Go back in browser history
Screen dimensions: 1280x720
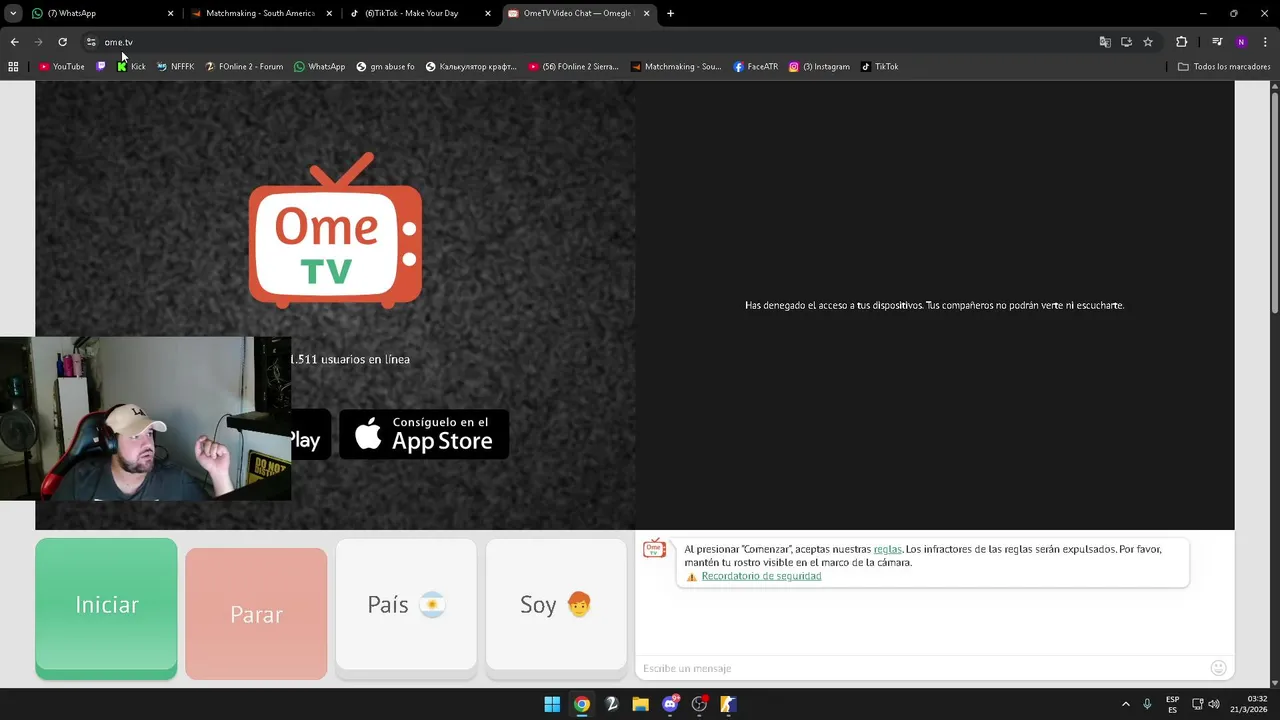14,42
